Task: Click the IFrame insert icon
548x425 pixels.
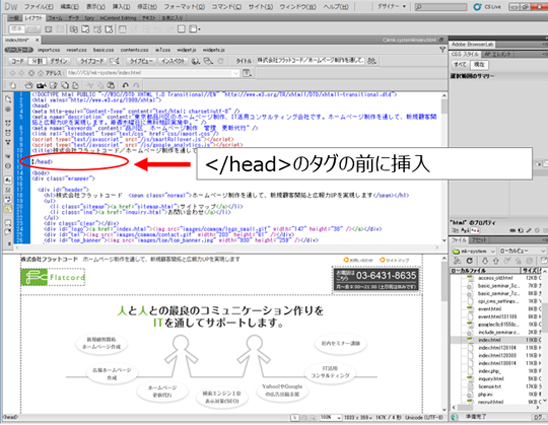Action: pyautogui.click(x=181, y=29)
